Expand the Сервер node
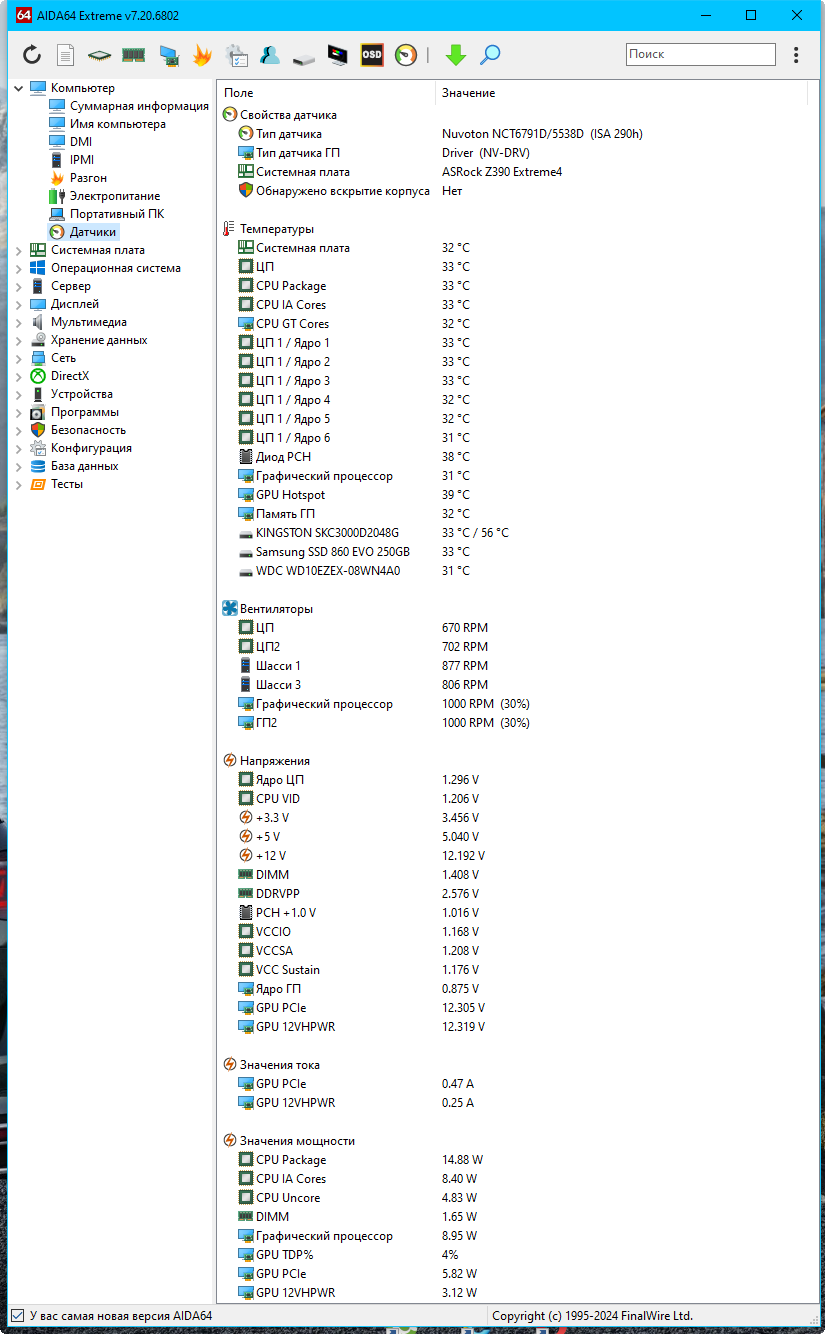Viewport: 825px width, 1334px height. [18, 286]
